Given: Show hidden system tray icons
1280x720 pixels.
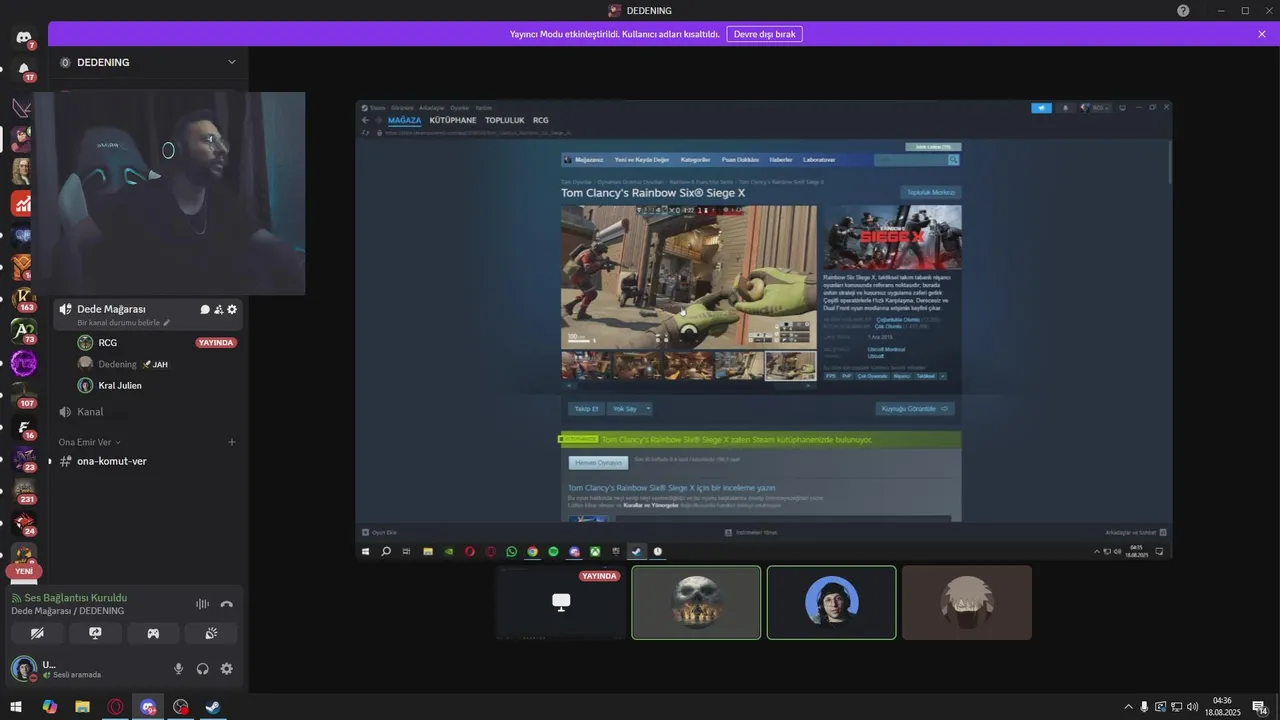Looking at the screenshot, I should click(x=1129, y=707).
